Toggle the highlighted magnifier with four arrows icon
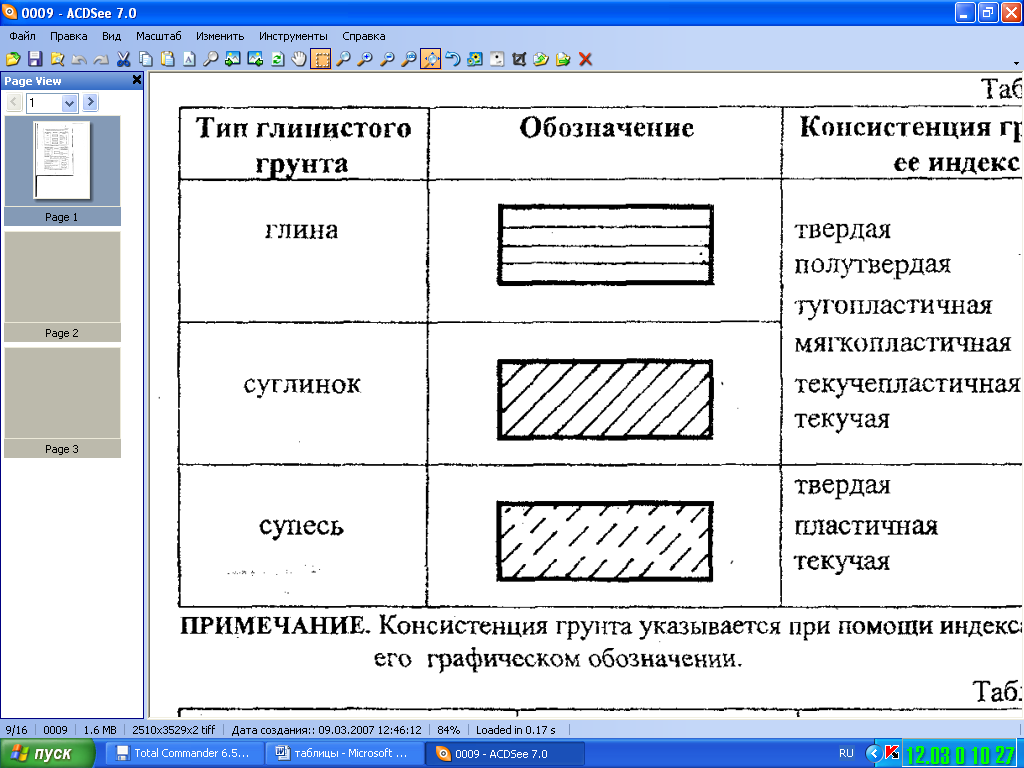Viewport: 1024px width, 768px height. pyautogui.click(x=430, y=59)
